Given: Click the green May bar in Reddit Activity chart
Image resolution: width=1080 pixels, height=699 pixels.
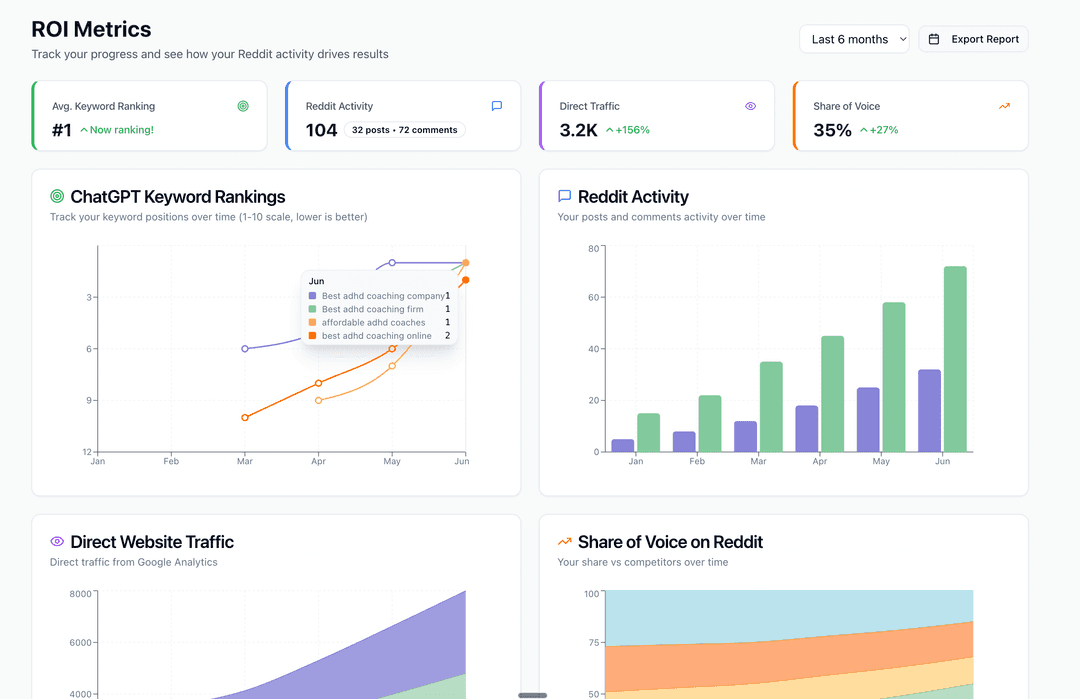Looking at the screenshot, I should [893, 377].
